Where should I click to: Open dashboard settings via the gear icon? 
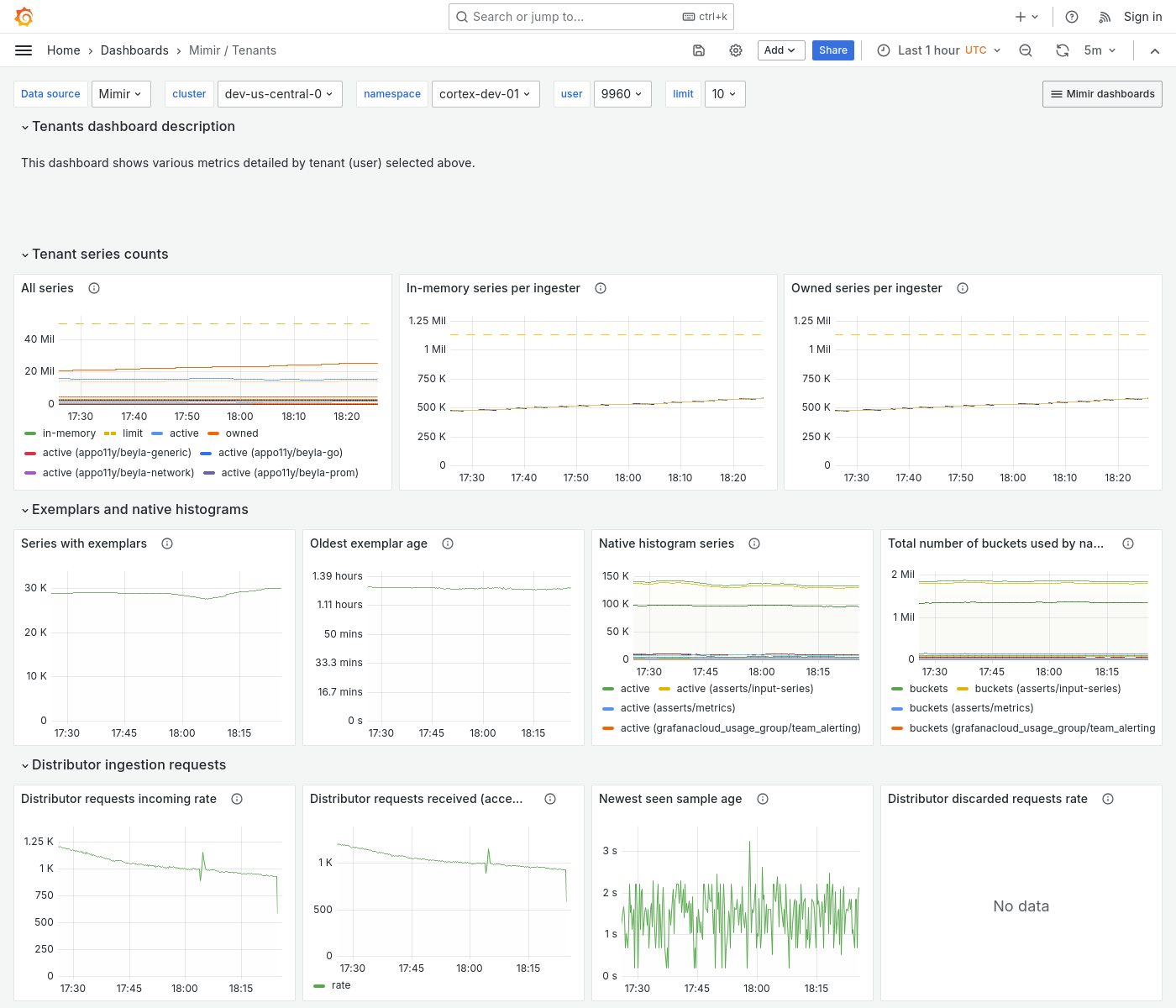(x=736, y=50)
